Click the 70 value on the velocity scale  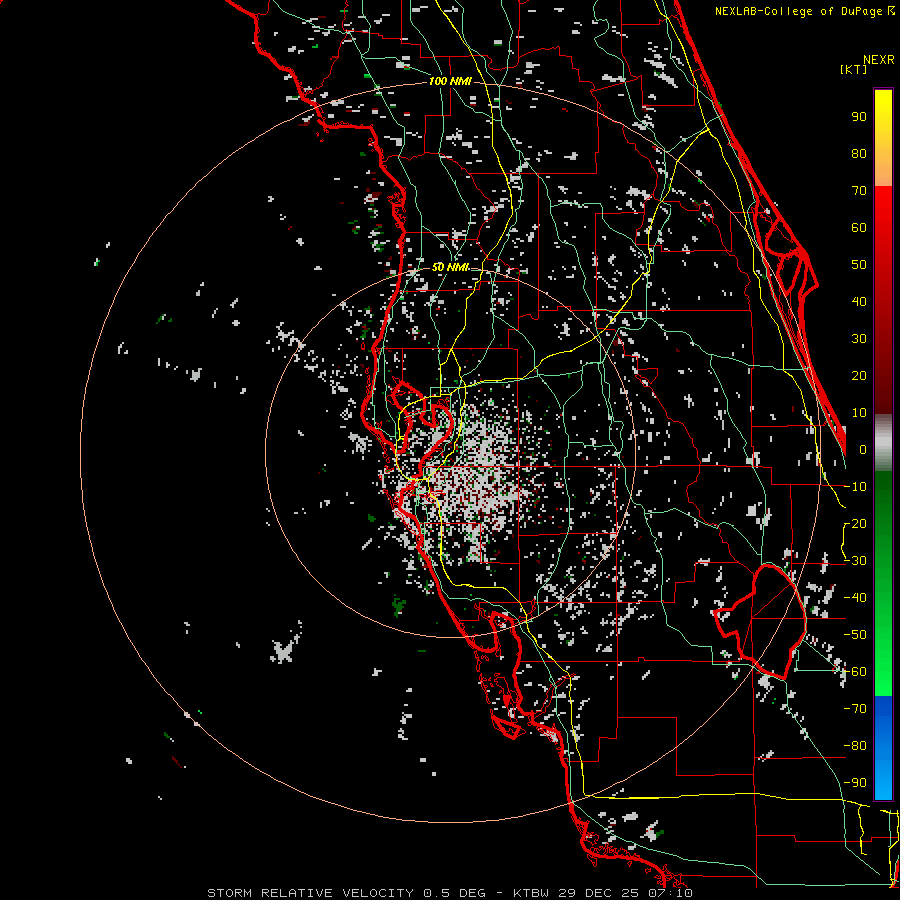pyautogui.click(x=859, y=191)
